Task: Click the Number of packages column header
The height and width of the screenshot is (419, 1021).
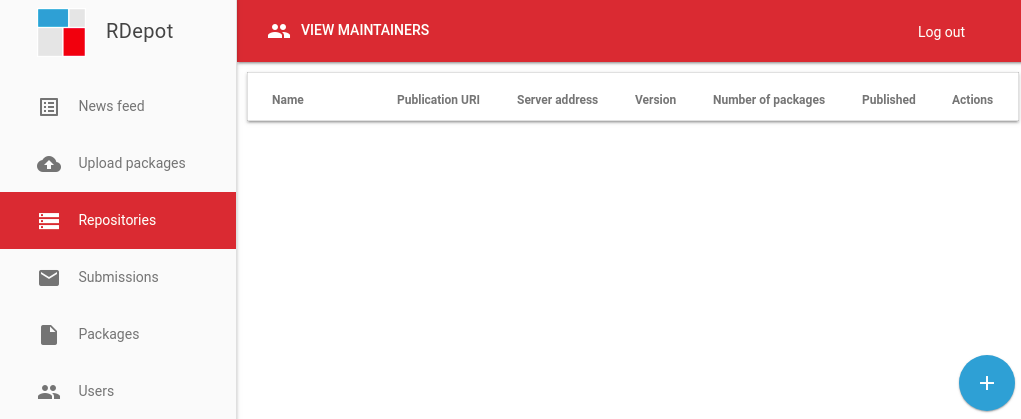Action: (x=769, y=100)
